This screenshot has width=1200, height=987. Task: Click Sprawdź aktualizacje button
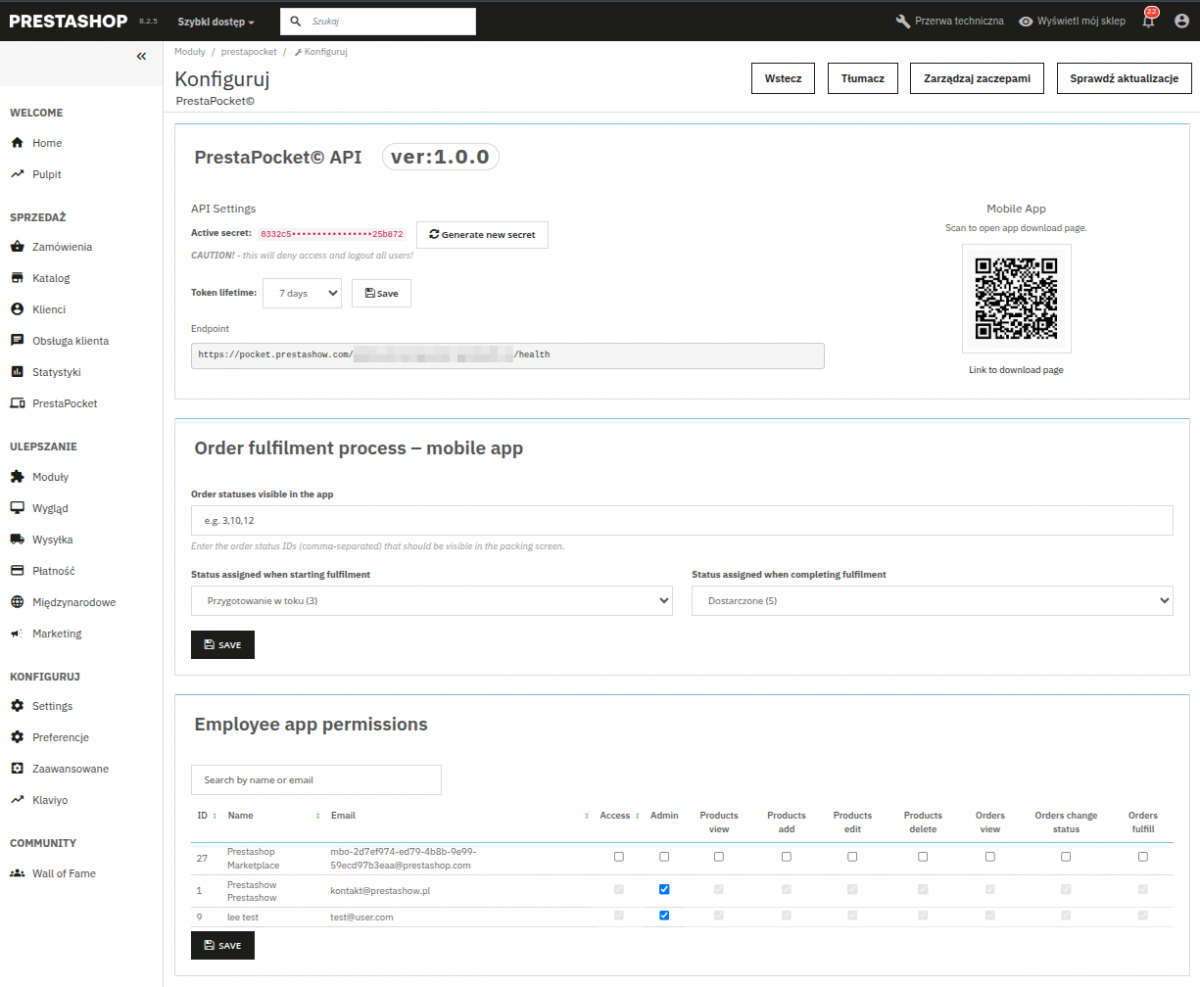pyautogui.click(x=1124, y=78)
